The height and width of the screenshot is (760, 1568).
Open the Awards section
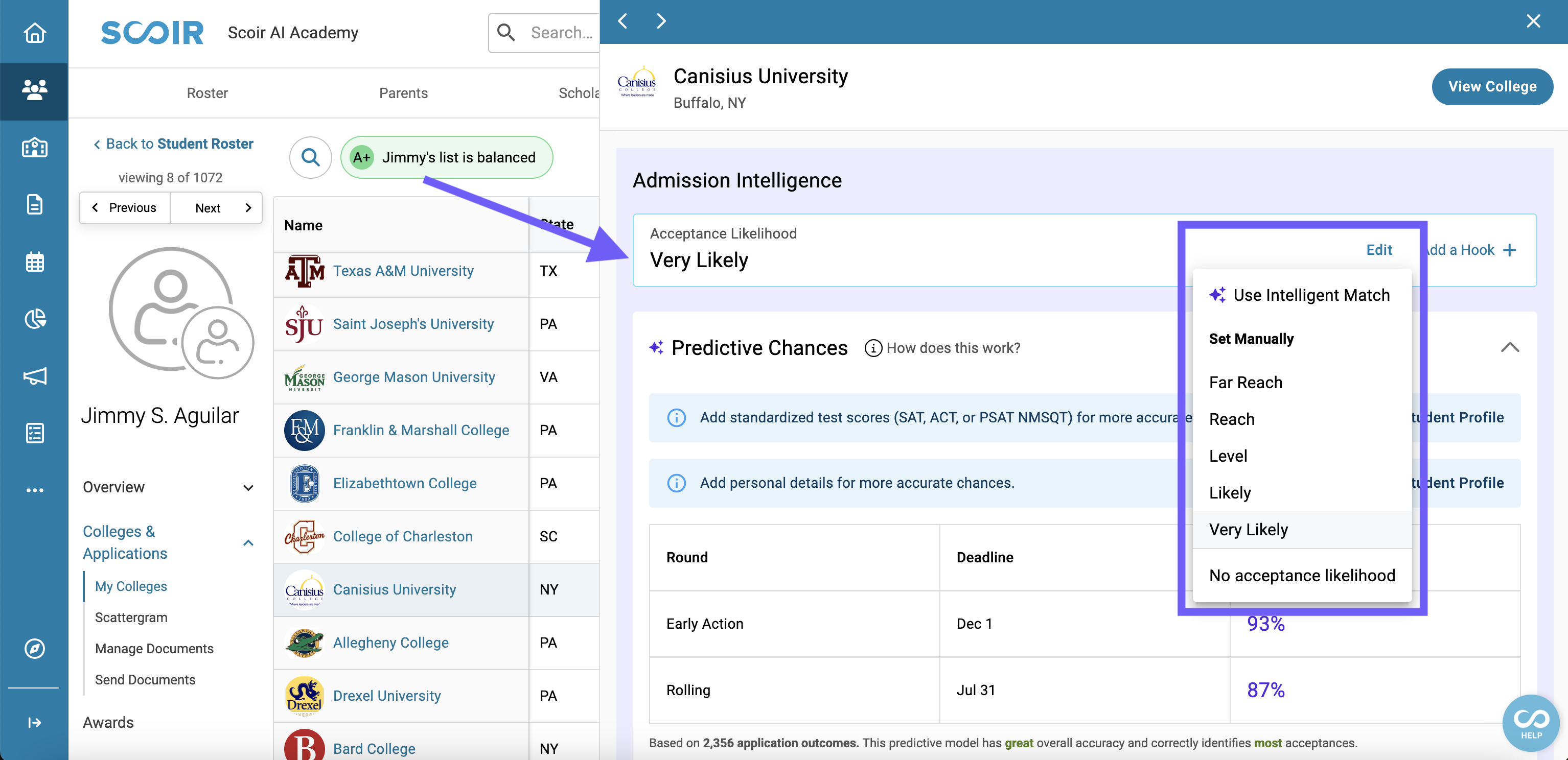tap(108, 722)
